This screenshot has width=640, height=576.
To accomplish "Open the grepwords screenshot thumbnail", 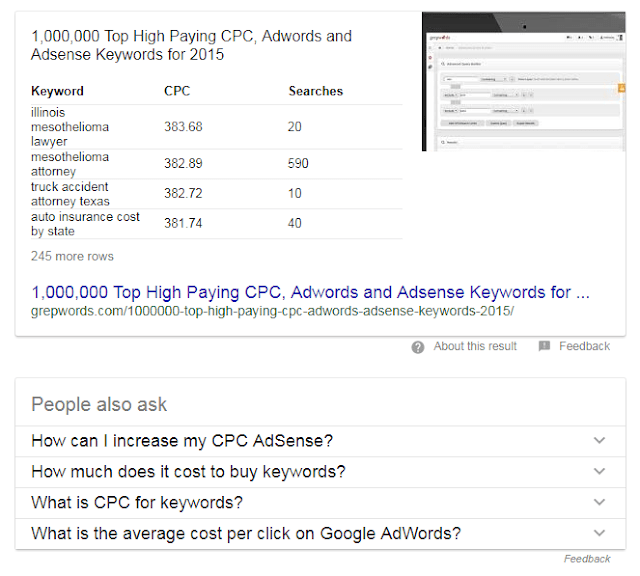I will point(524,81).
